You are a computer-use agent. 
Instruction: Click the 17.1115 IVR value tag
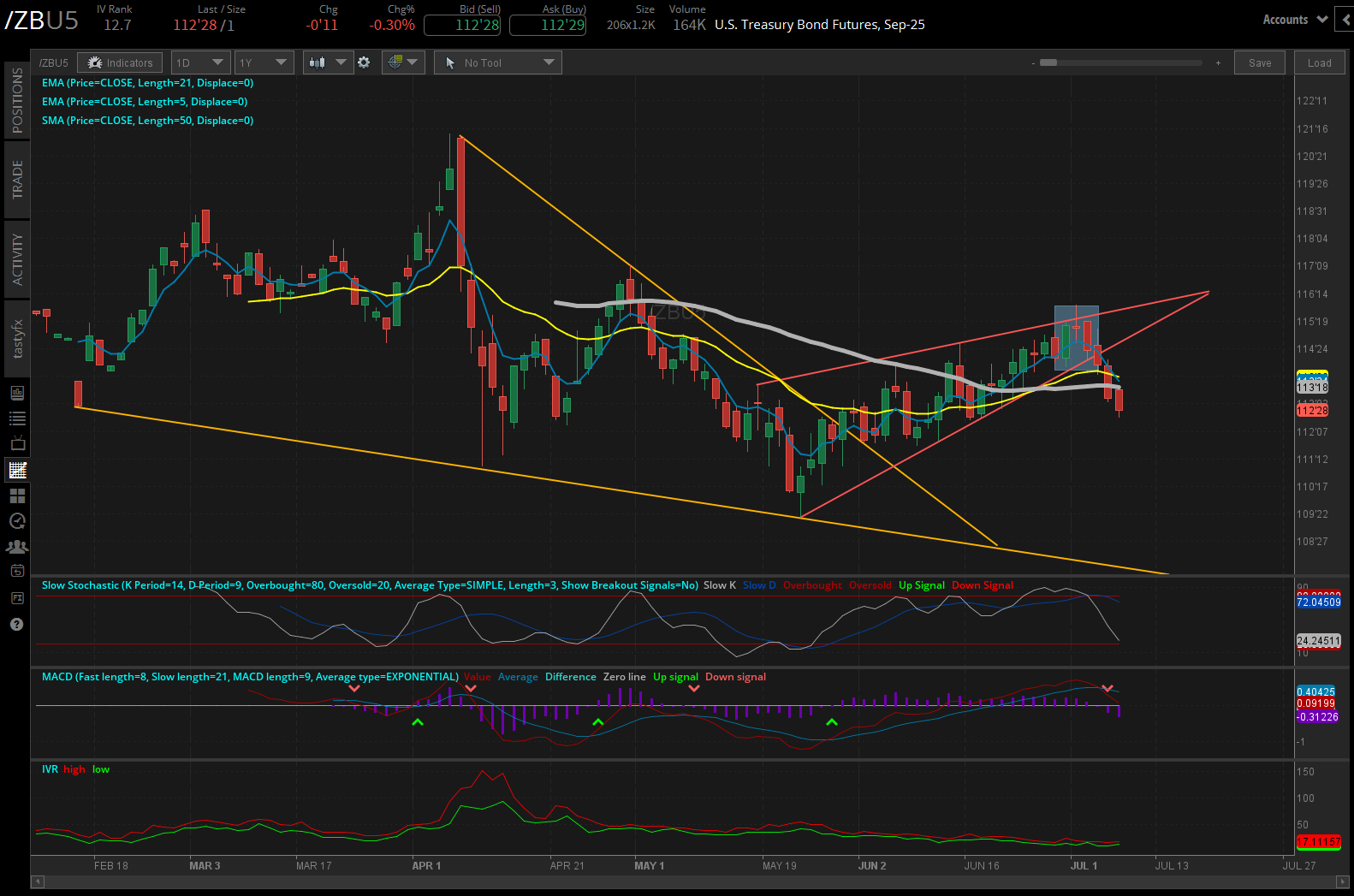point(1319,842)
